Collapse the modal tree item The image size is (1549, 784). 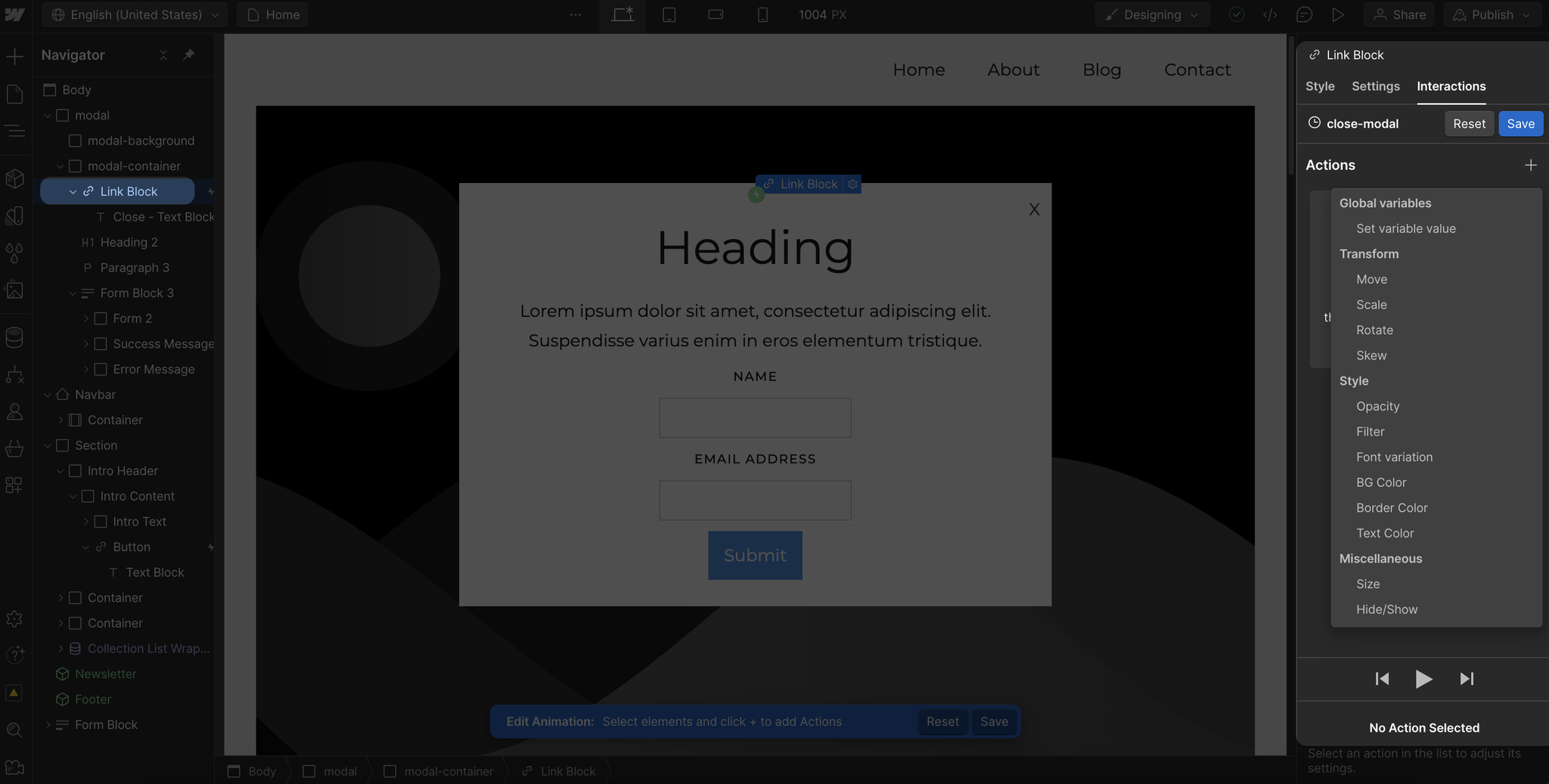48,116
